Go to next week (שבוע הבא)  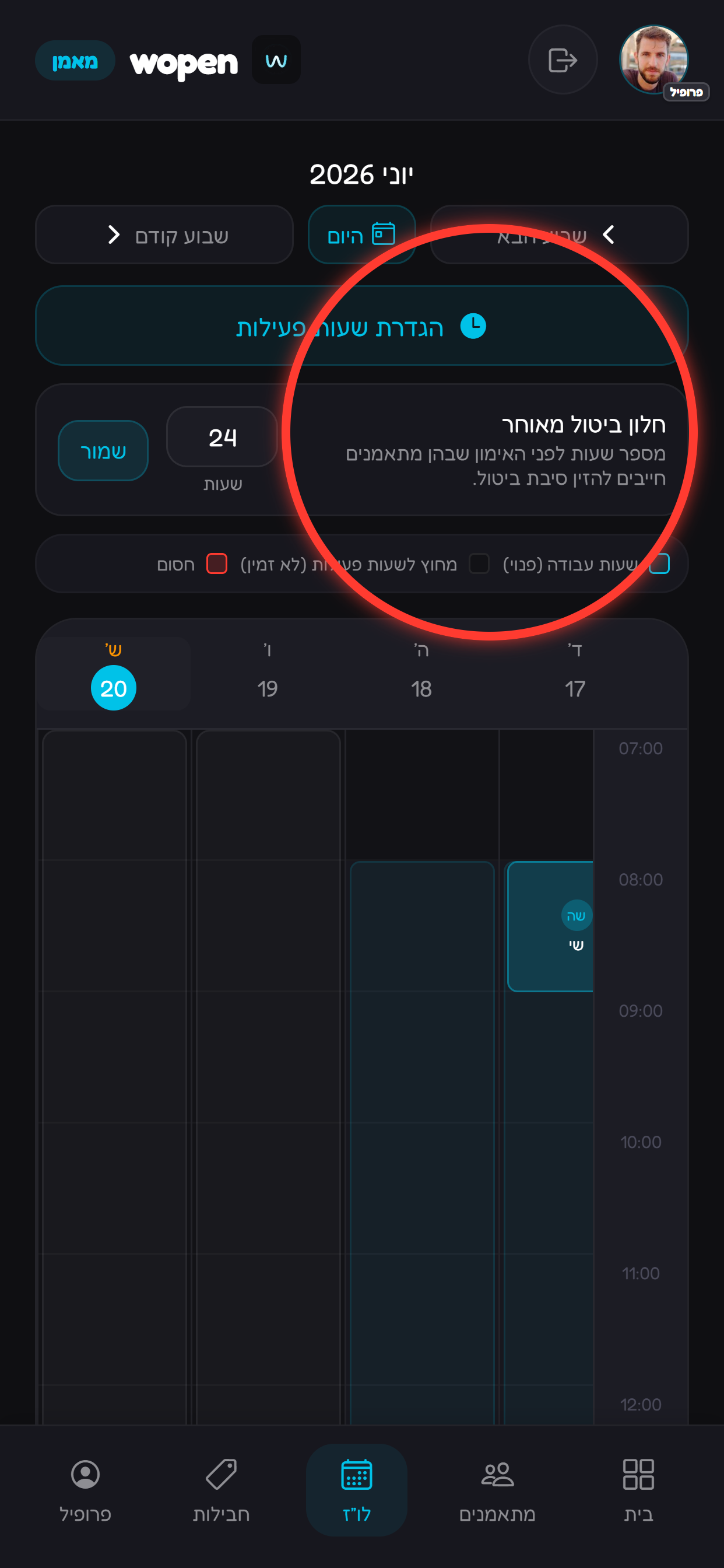tap(559, 235)
